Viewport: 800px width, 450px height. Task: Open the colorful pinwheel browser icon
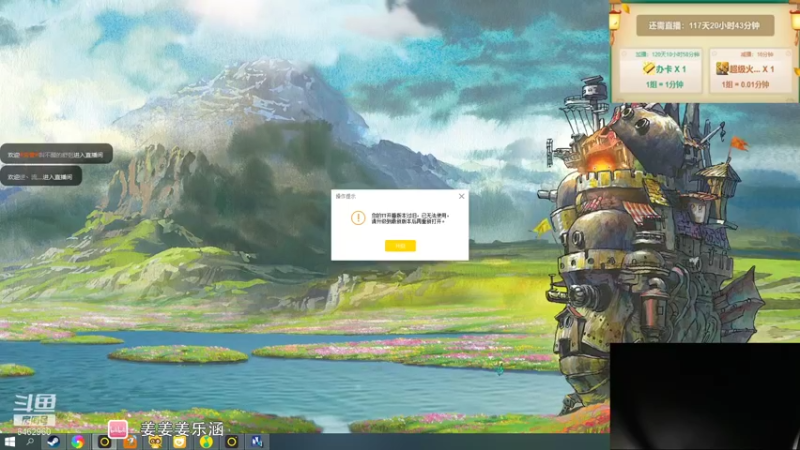click(x=78, y=442)
